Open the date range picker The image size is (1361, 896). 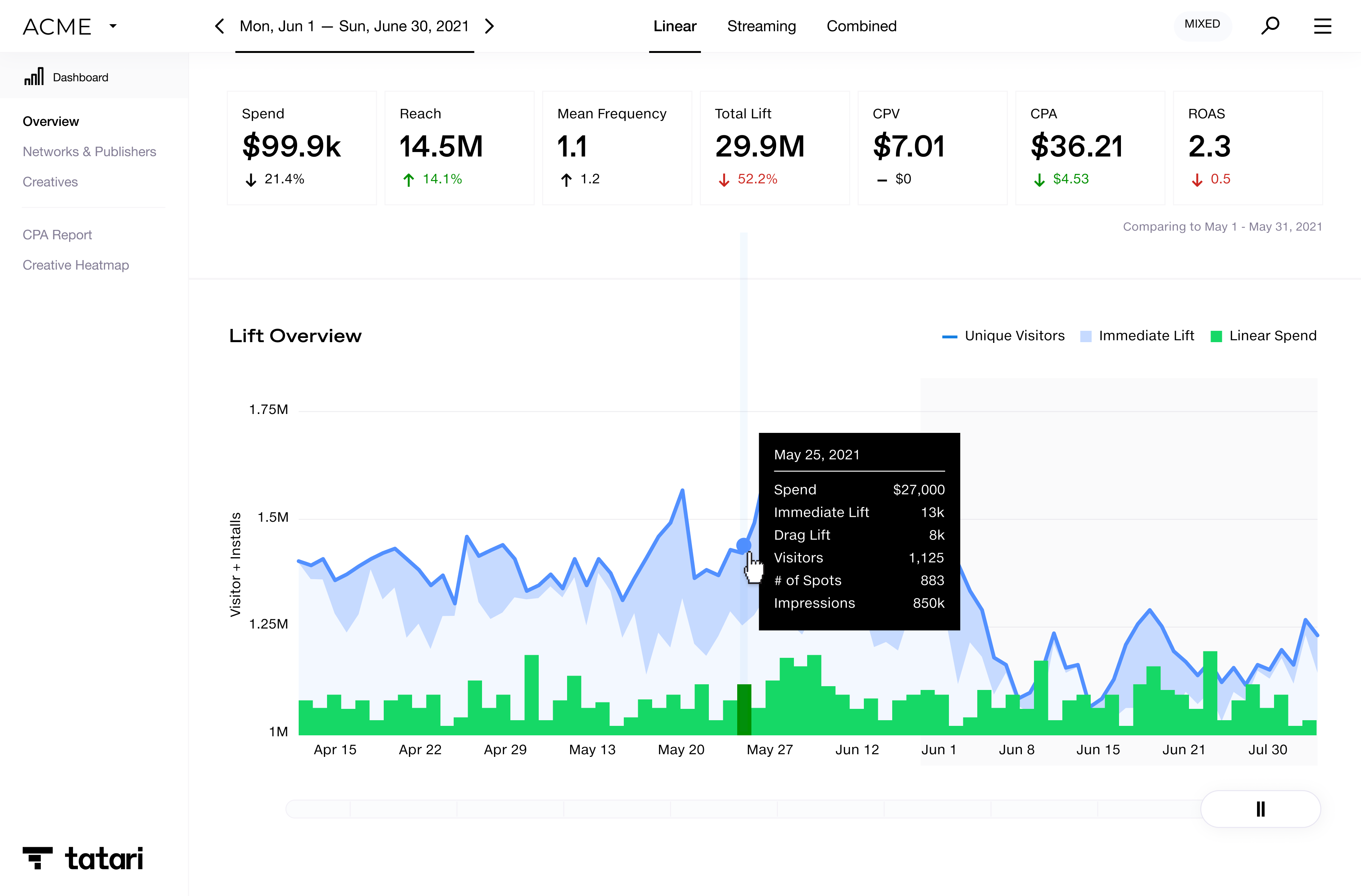[x=354, y=26]
